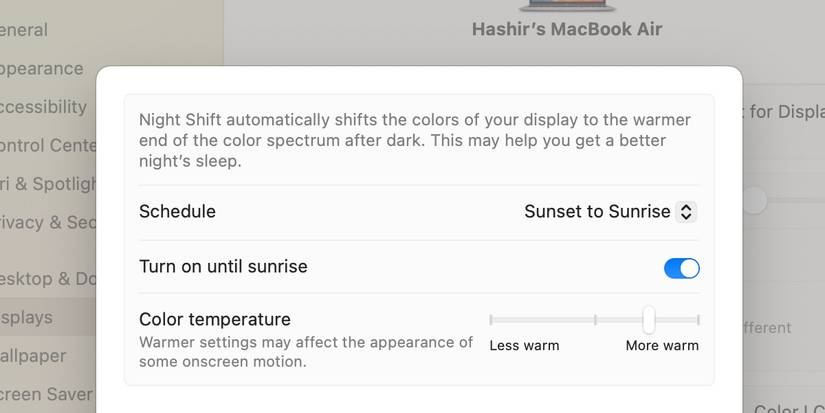Click the More warm end of slider
The width and height of the screenshot is (825, 413).
coord(697,320)
